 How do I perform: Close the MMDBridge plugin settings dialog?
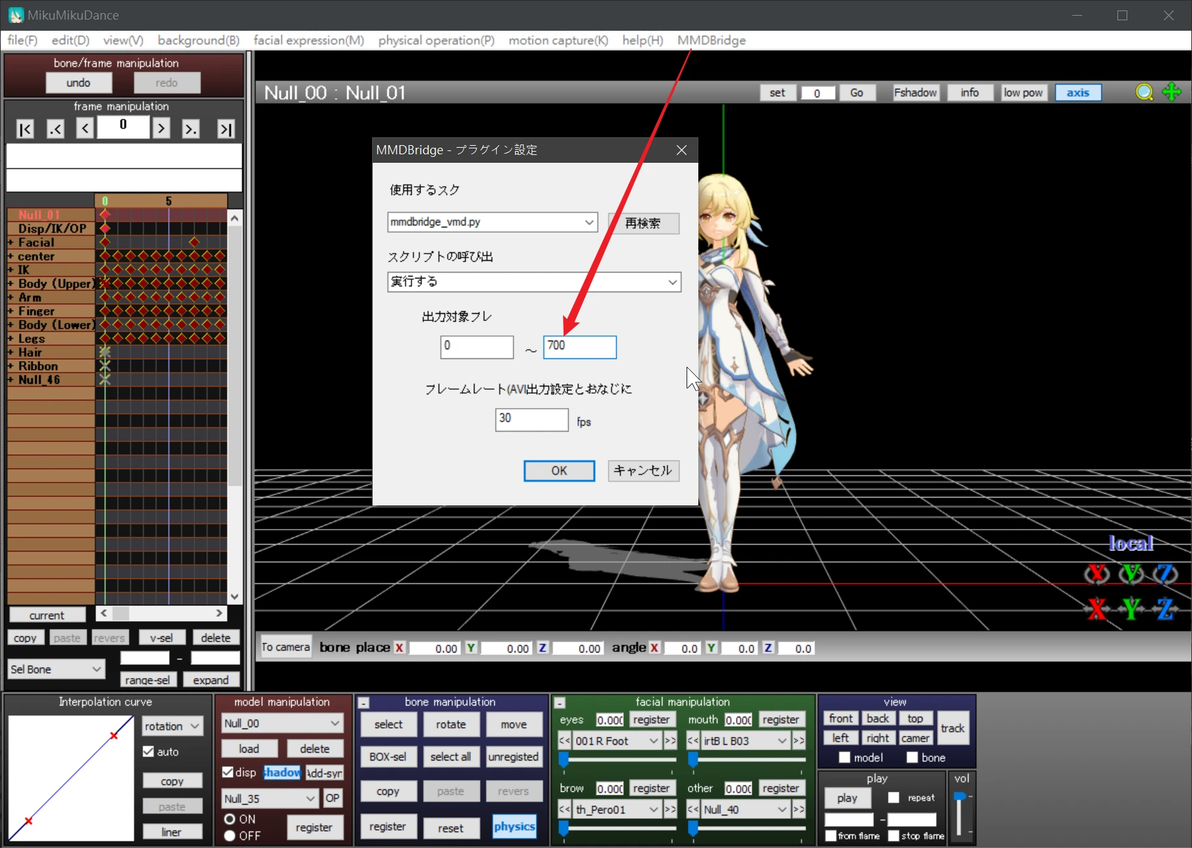[681, 150]
